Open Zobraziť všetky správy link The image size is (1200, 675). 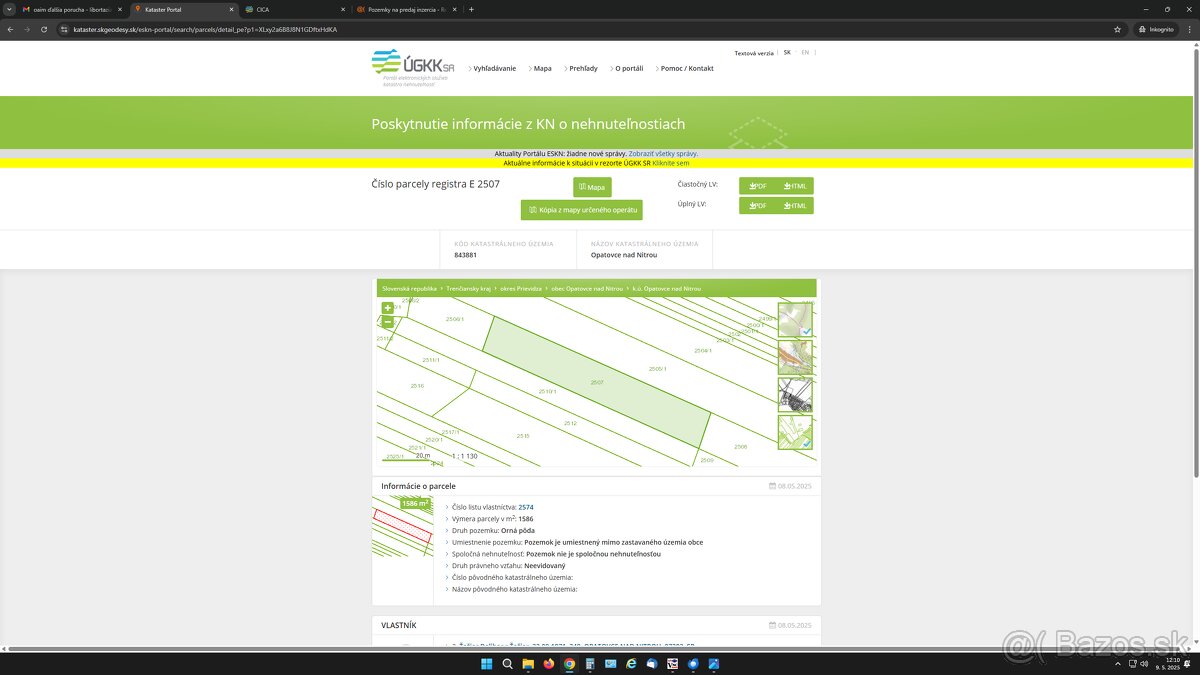(663, 154)
